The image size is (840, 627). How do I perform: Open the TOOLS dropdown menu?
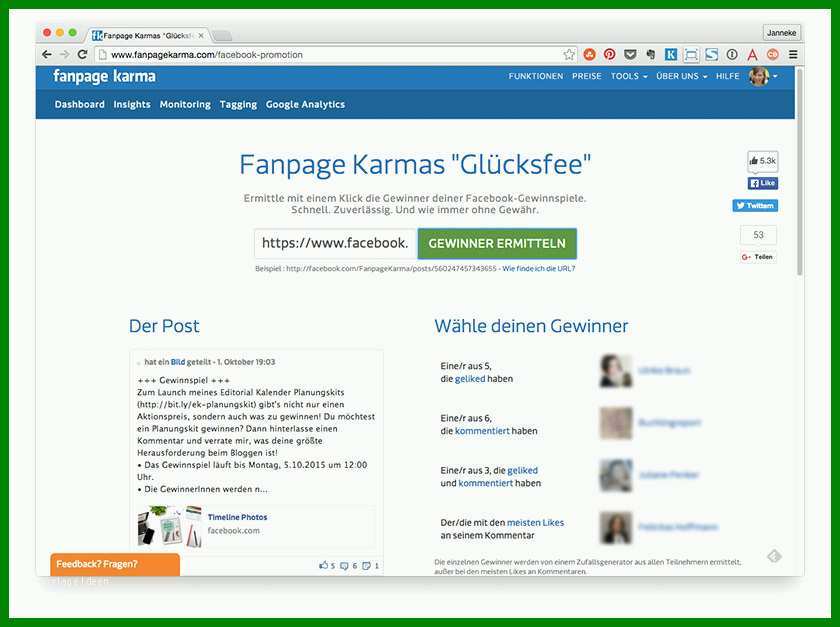tap(629, 76)
